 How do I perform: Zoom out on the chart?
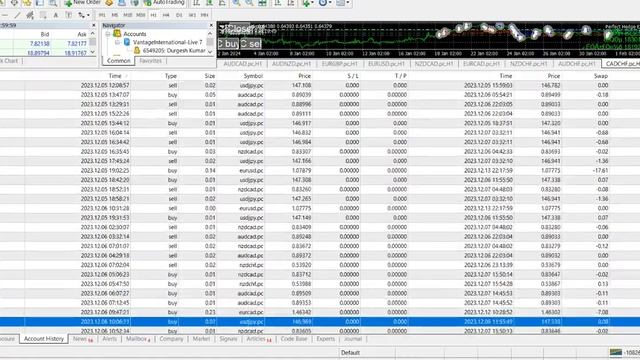[249, 2]
